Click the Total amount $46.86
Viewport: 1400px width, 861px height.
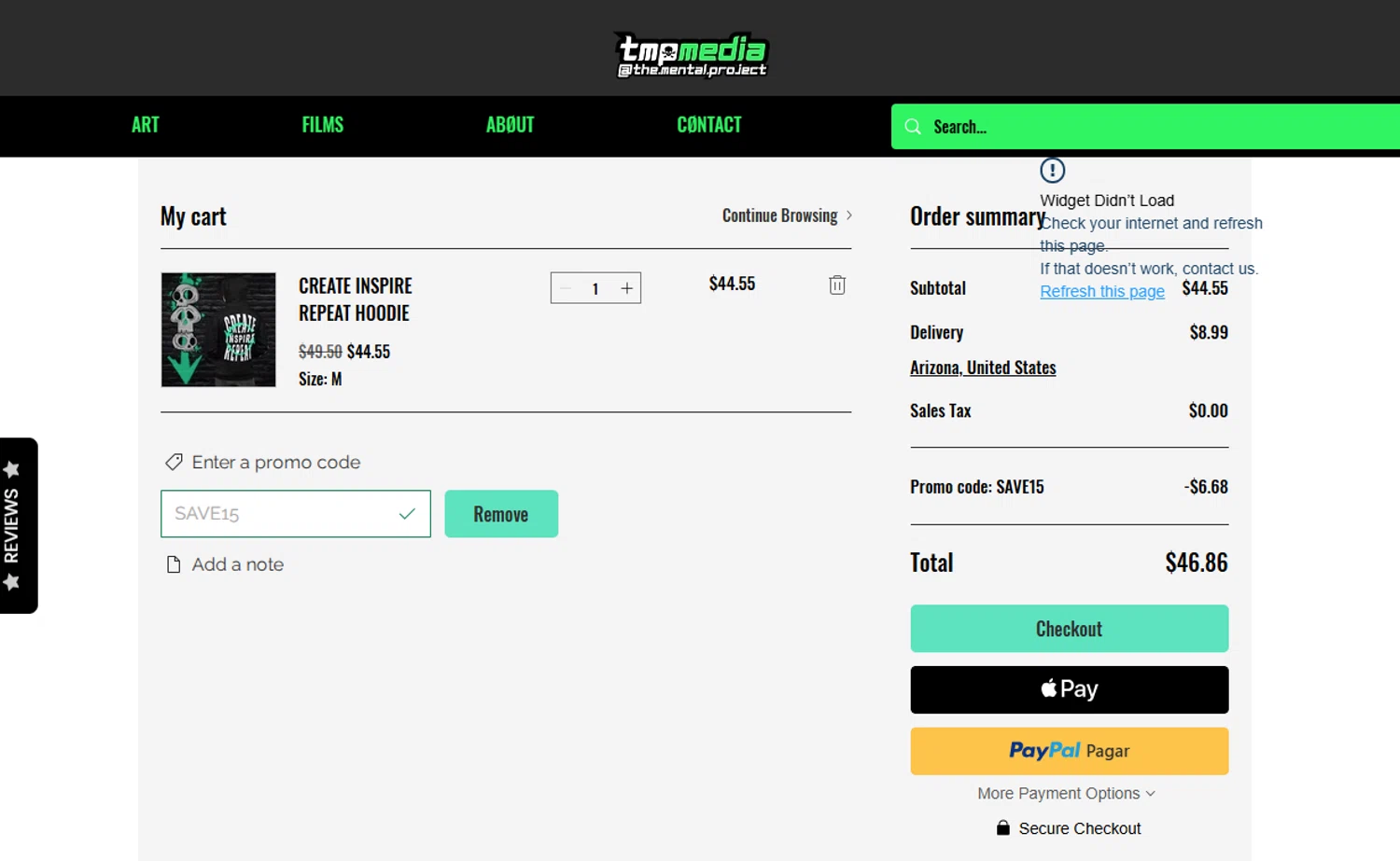pos(1197,562)
